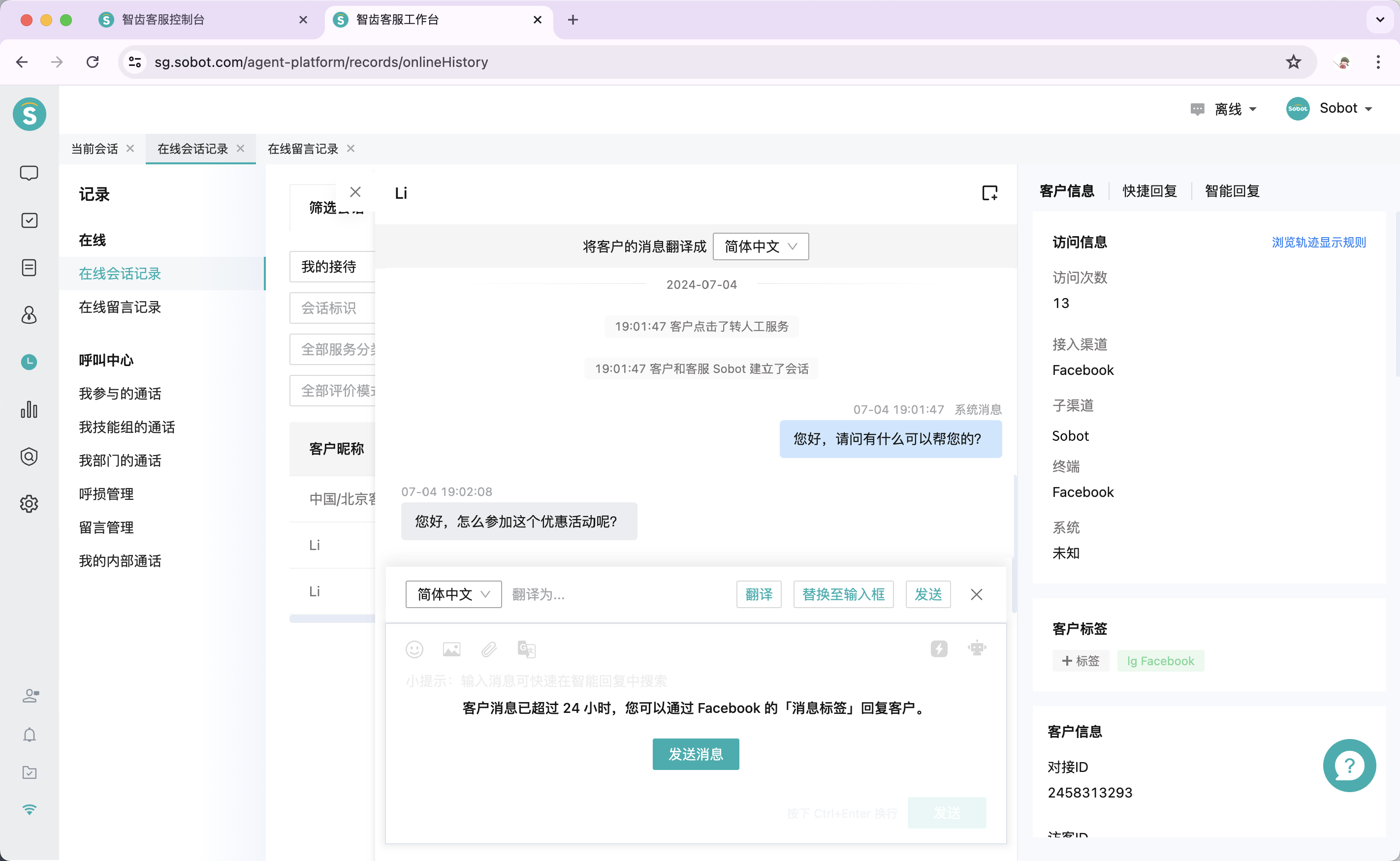Click the horizontal scrollbar under customer list
Viewport: 1400px width, 861px height.
(332, 618)
